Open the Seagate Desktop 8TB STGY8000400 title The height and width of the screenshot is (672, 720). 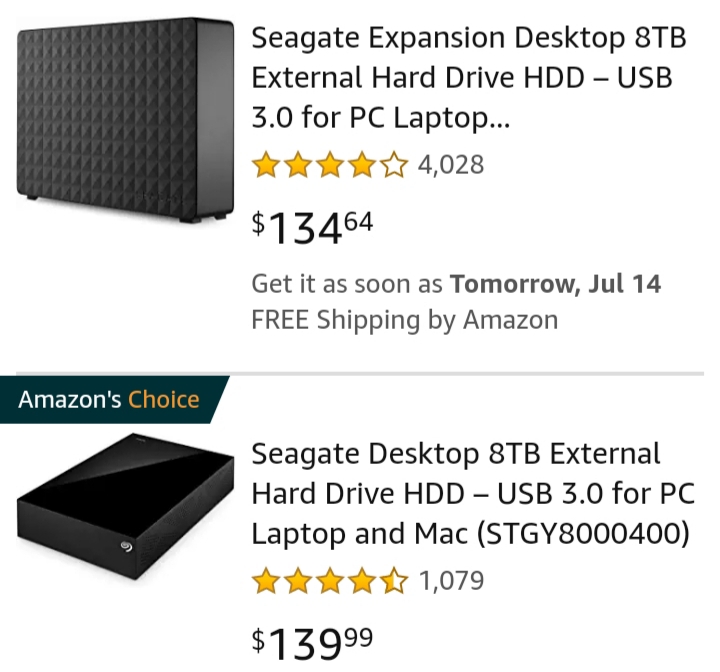tap(473, 494)
